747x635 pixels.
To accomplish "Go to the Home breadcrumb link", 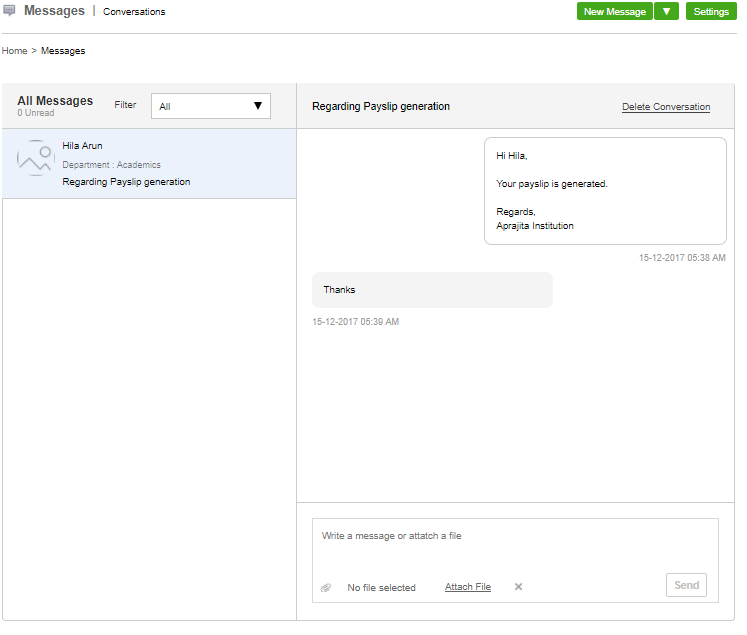I will [x=14, y=50].
